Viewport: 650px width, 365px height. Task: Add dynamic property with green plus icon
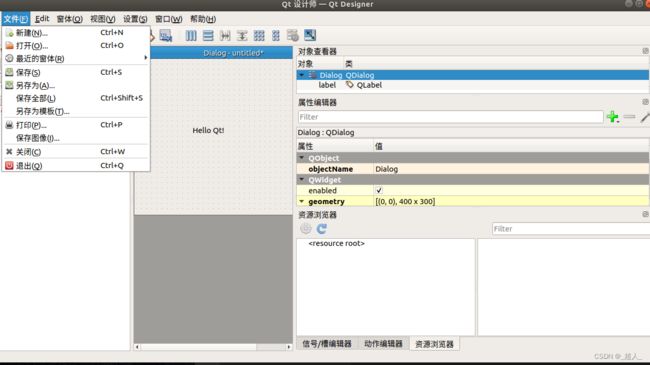point(613,117)
